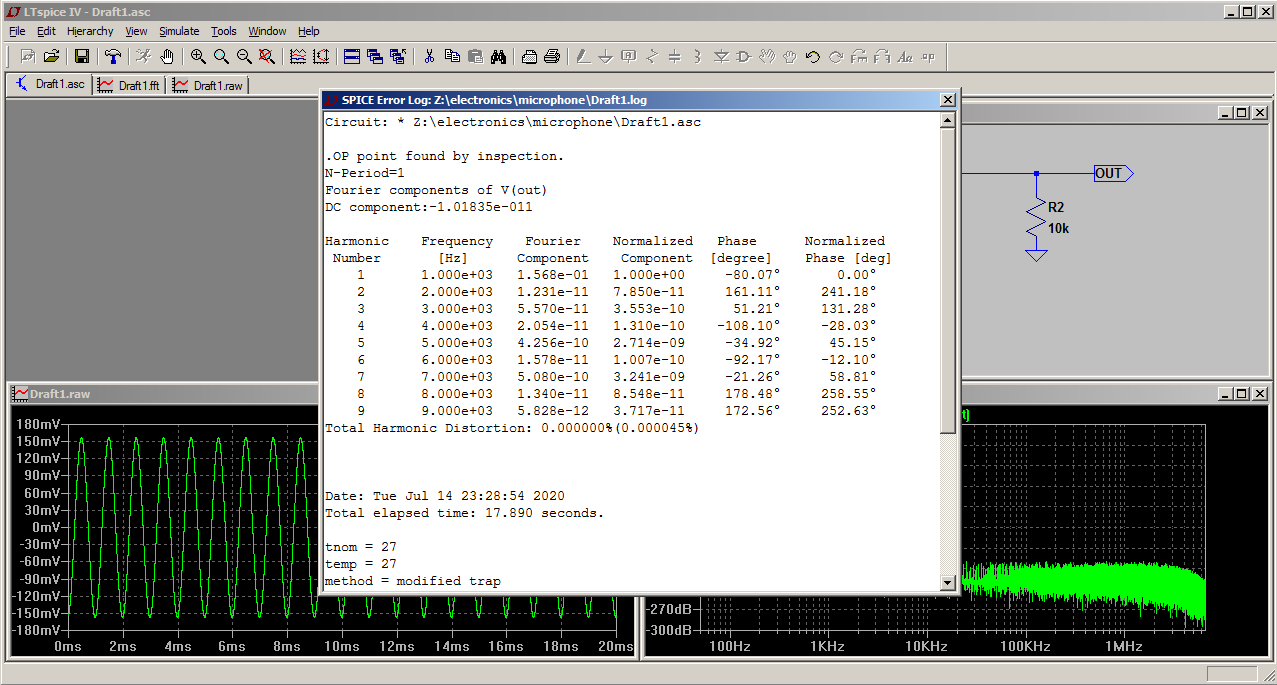Switch to the Draft1.raw tab
This screenshot has height=685, width=1277.
pos(208,85)
